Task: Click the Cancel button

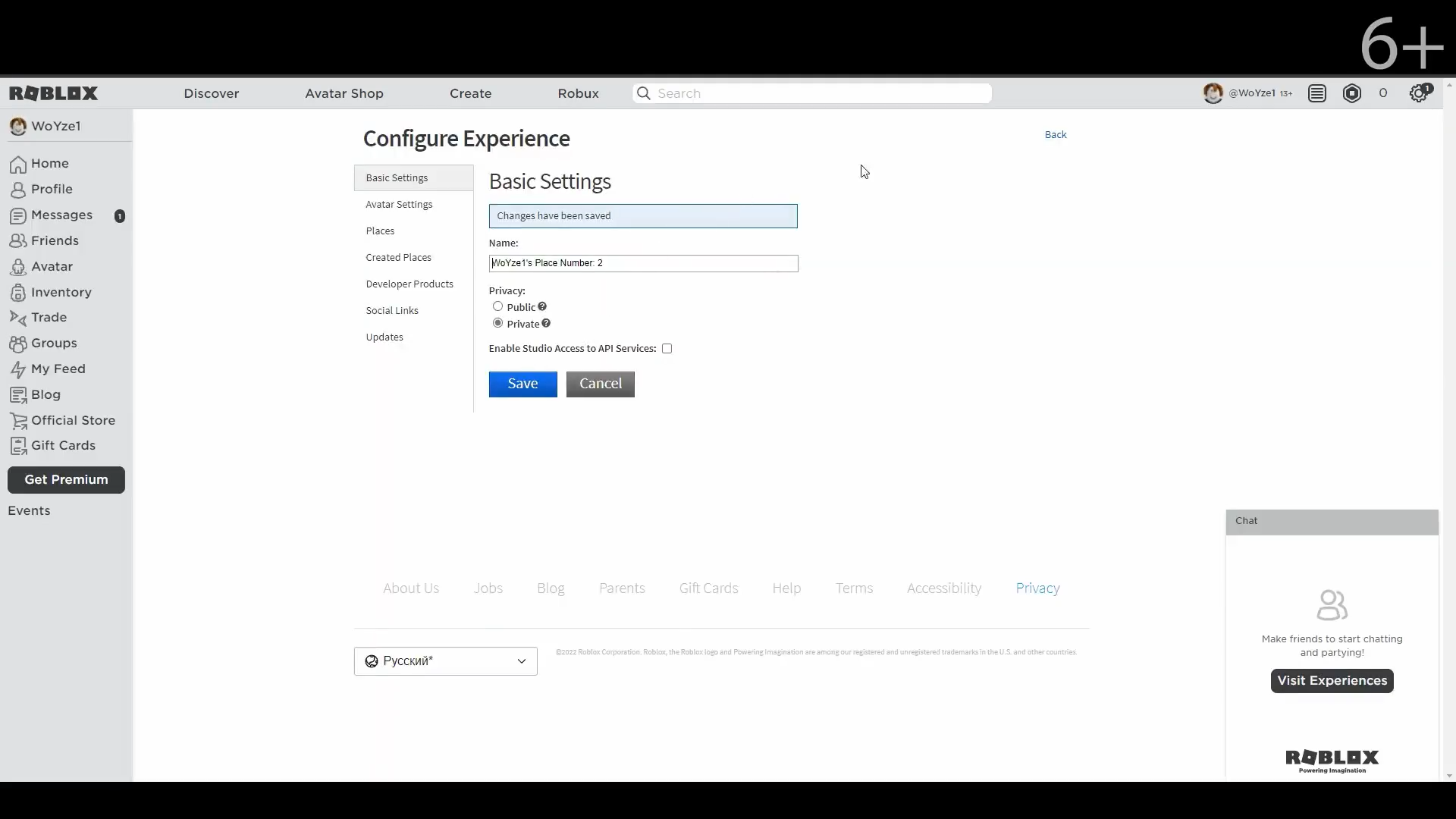Action: click(600, 384)
